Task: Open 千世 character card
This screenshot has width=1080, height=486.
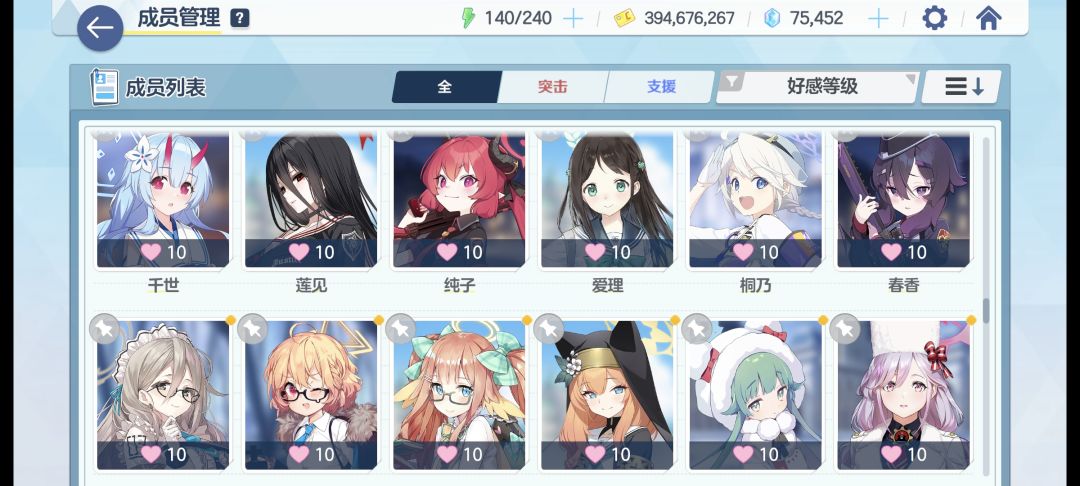Action: pyautogui.click(x=163, y=200)
